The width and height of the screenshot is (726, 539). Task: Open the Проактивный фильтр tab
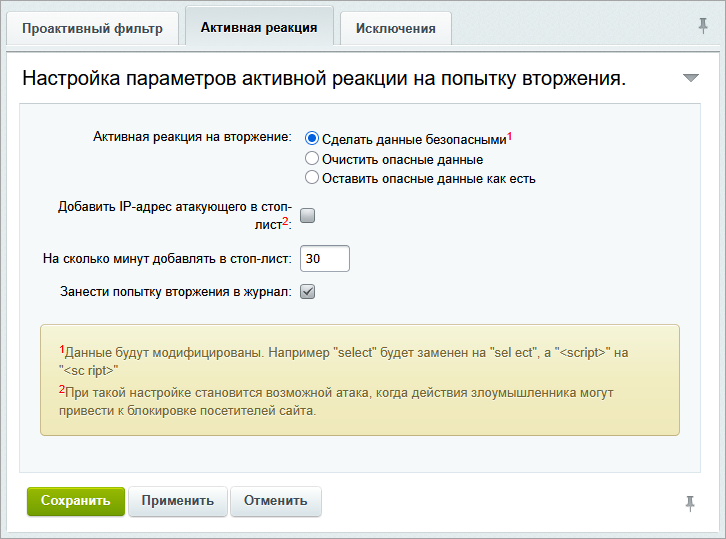(92, 28)
